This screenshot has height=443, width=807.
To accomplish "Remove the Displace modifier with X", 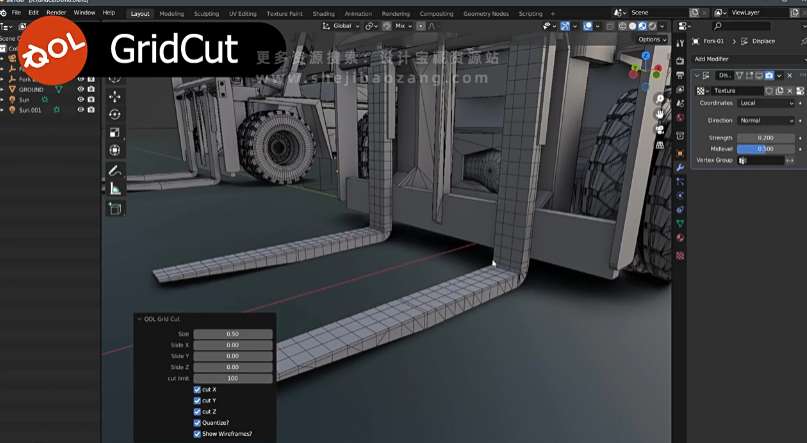I will [790, 76].
